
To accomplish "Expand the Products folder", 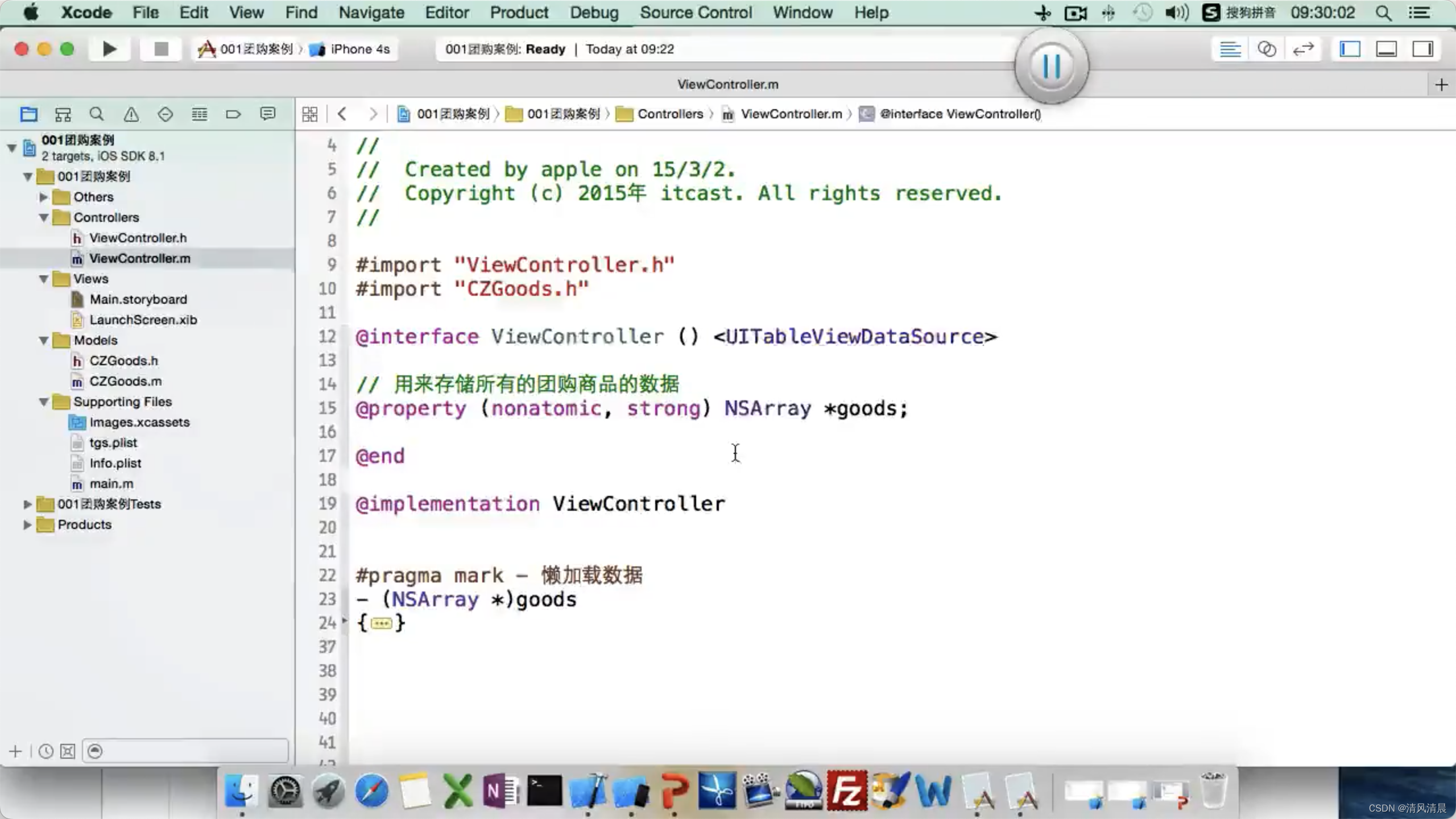I will [x=27, y=524].
